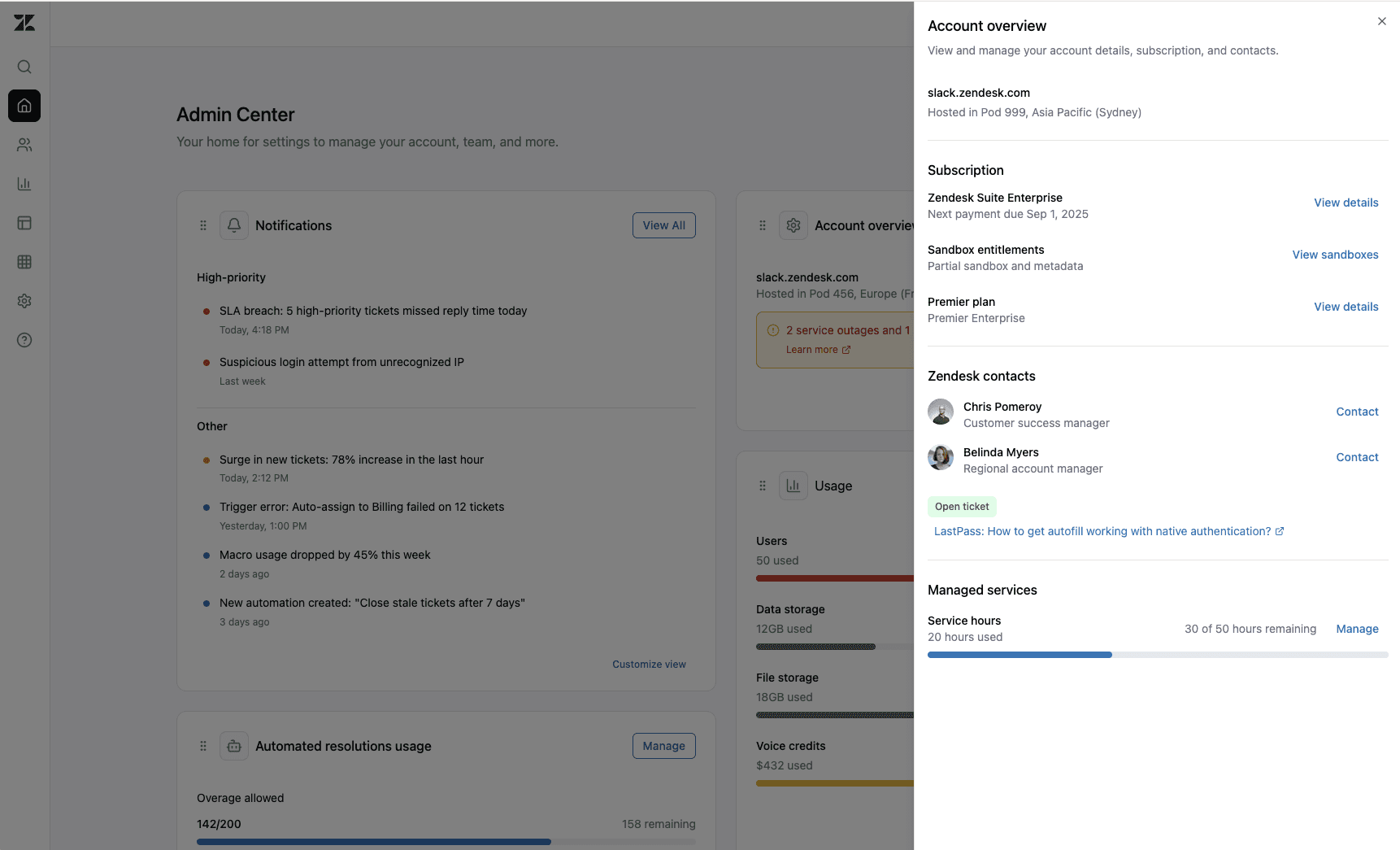
Task: Open the Trigger error notification
Action: tap(362, 507)
